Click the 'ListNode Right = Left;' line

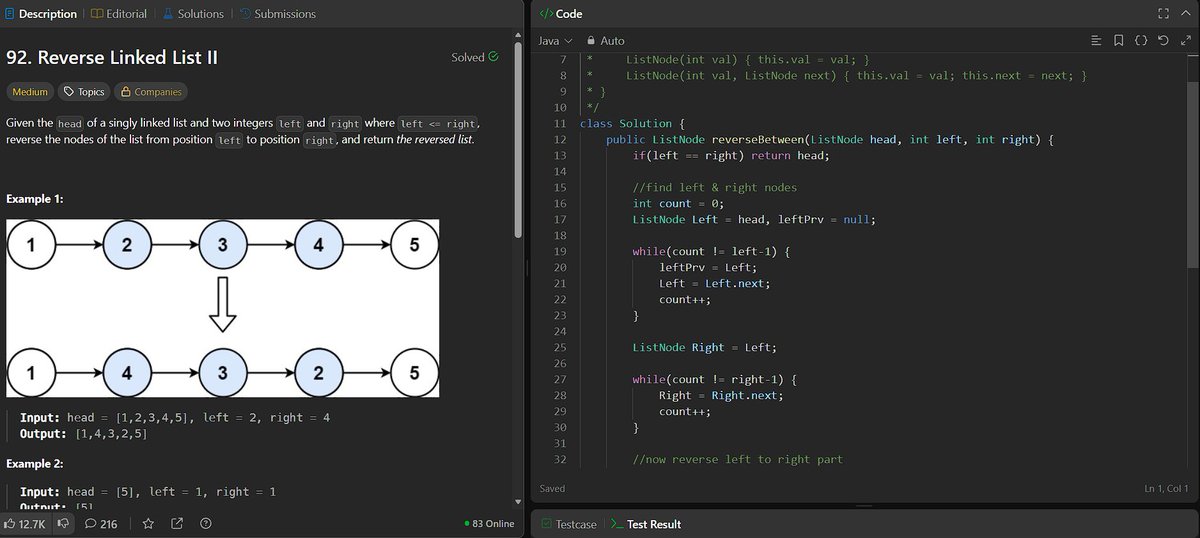704,347
